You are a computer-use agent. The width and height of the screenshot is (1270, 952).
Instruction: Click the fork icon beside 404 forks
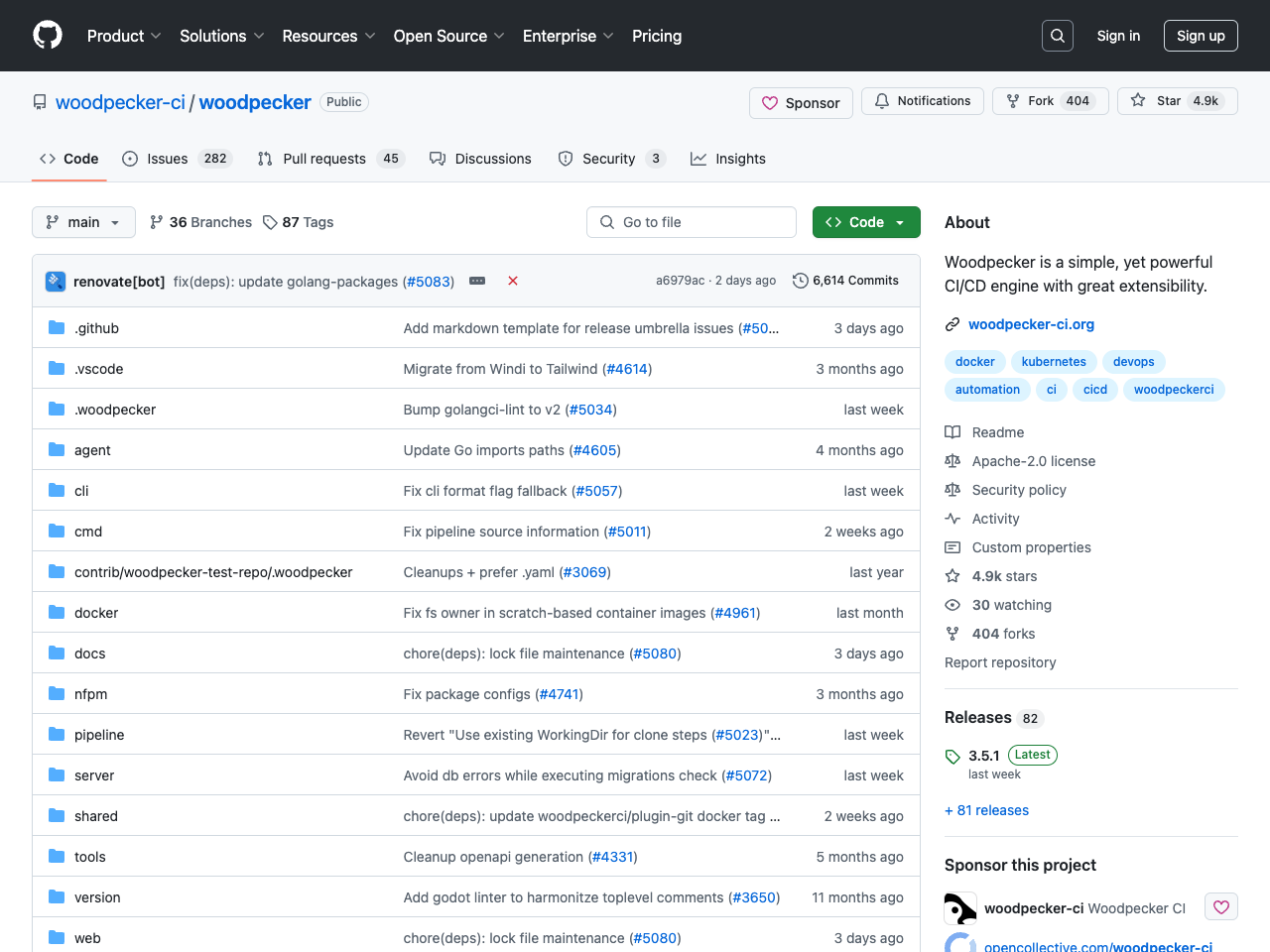click(x=952, y=634)
